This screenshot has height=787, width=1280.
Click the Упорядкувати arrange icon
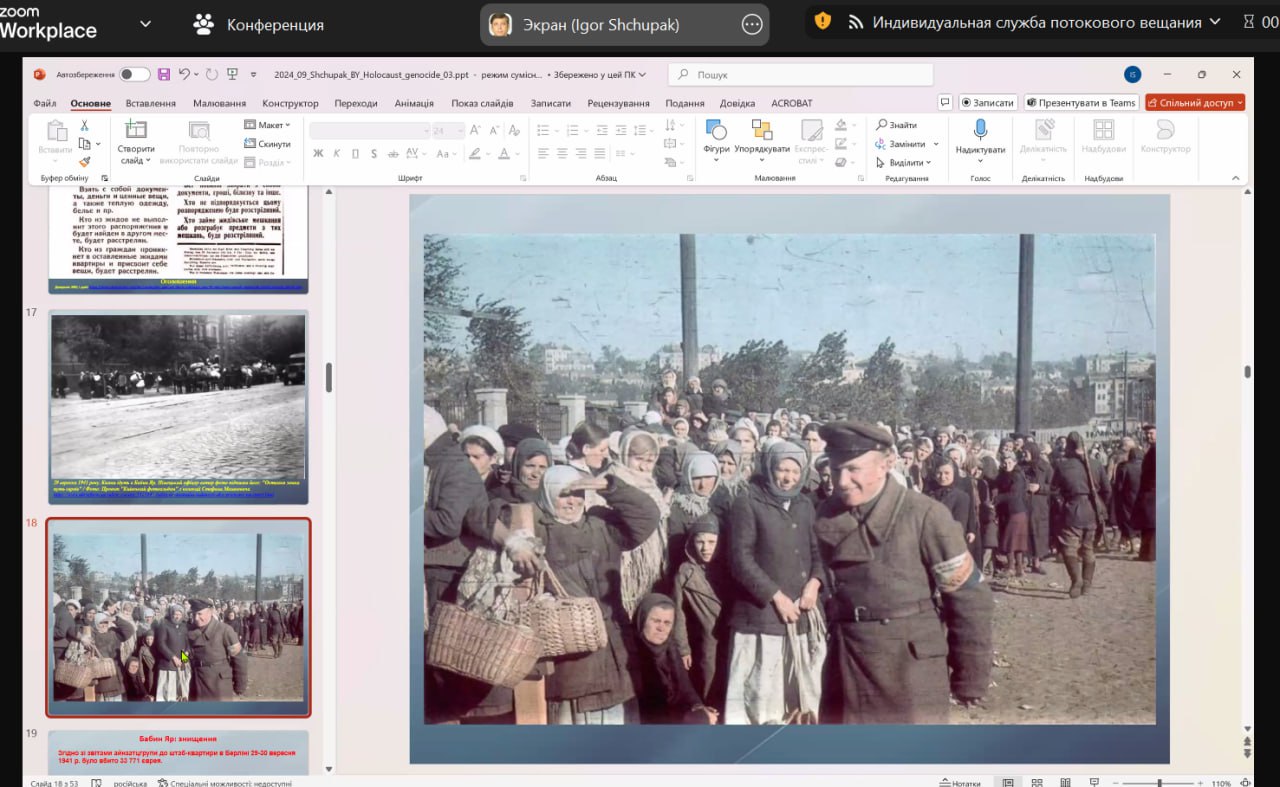762,130
